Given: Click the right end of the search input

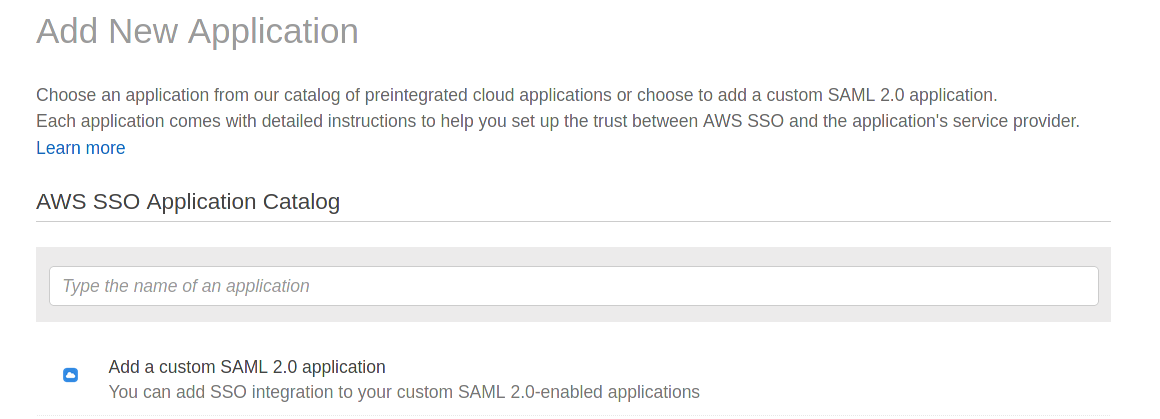Looking at the screenshot, I should 1080,286.
